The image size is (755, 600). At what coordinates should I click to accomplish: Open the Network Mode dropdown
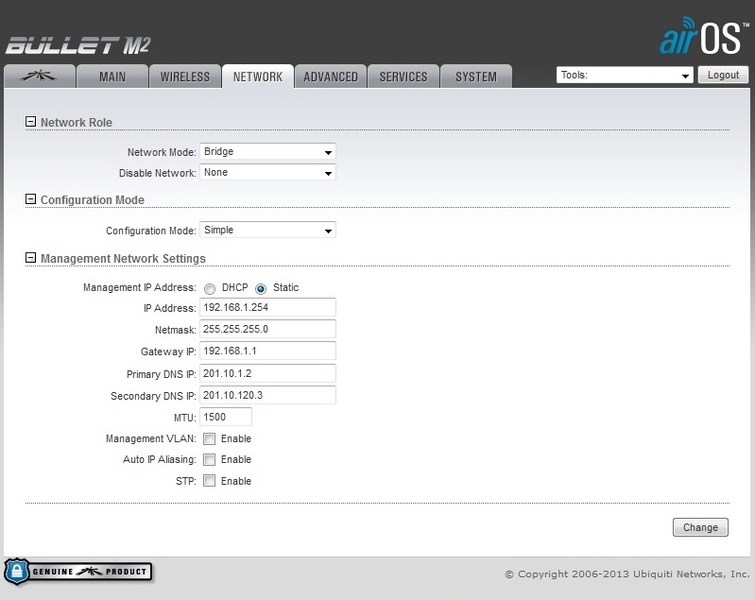point(268,152)
